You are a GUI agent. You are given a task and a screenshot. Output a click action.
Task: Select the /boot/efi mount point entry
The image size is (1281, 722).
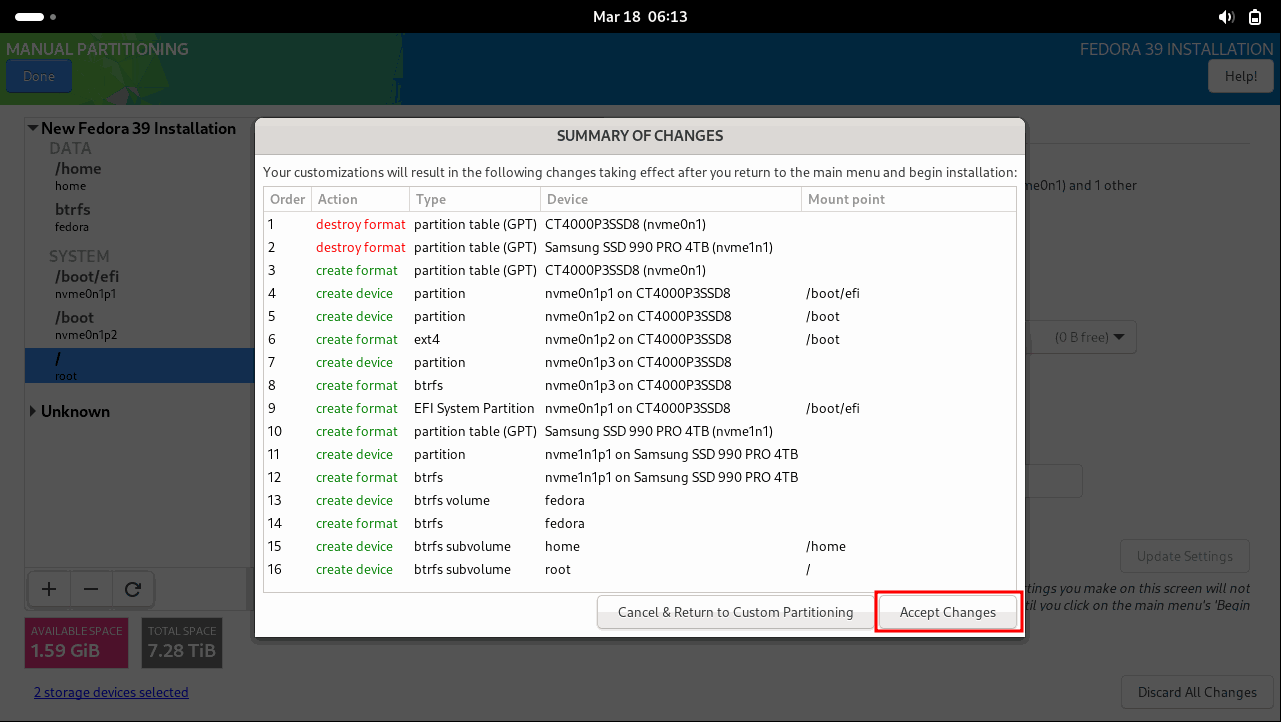point(88,284)
